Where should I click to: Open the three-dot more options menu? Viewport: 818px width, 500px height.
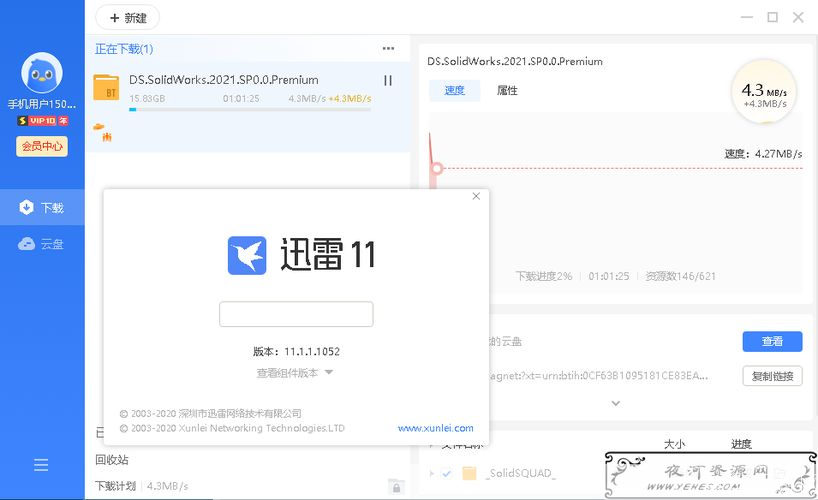pos(388,48)
